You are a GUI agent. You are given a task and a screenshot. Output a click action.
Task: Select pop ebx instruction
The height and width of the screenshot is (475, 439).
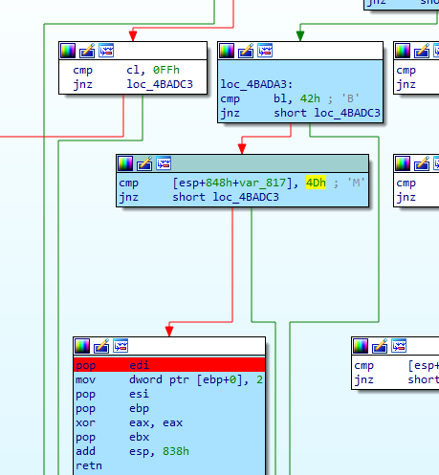(112, 437)
